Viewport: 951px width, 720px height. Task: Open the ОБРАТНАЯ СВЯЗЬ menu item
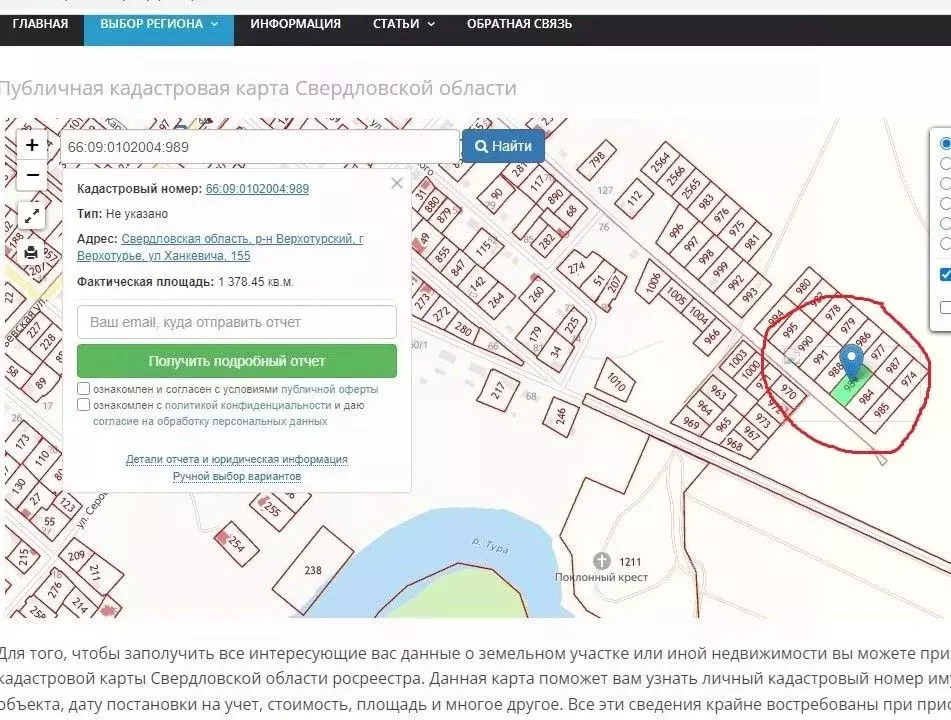click(x=519, y=24)
